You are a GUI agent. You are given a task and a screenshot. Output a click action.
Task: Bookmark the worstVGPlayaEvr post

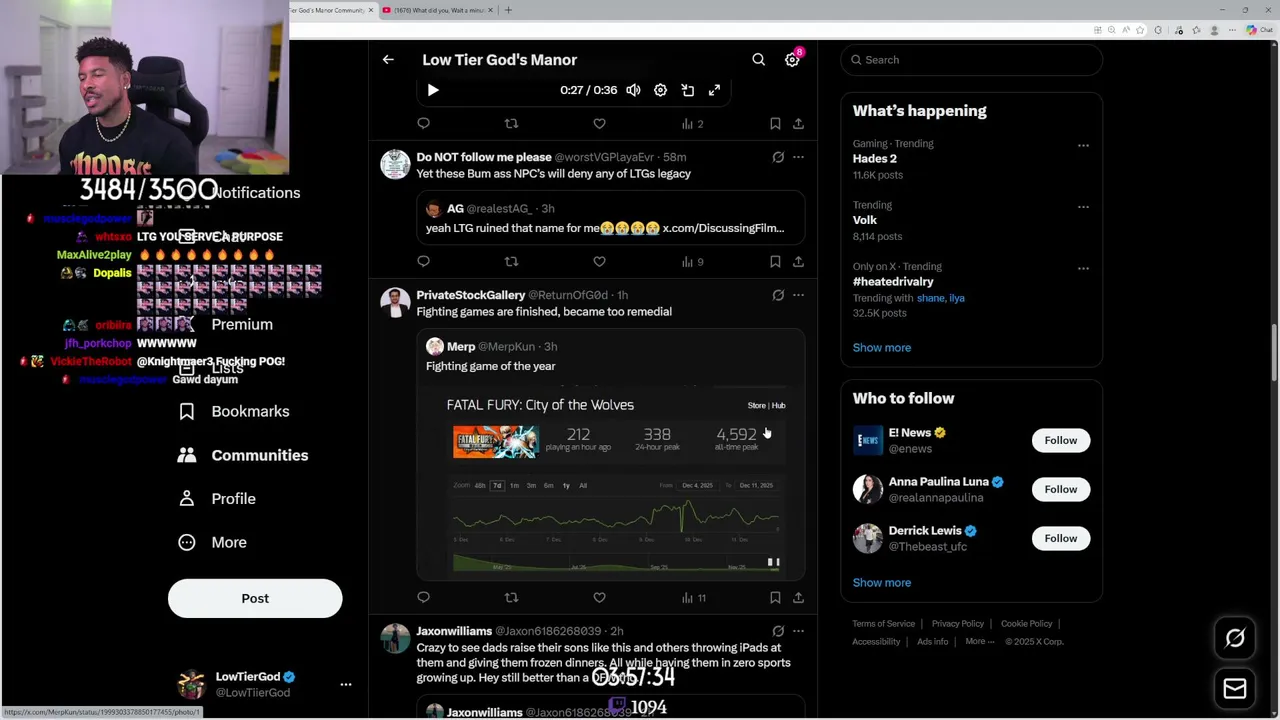[x=775, y=262]
